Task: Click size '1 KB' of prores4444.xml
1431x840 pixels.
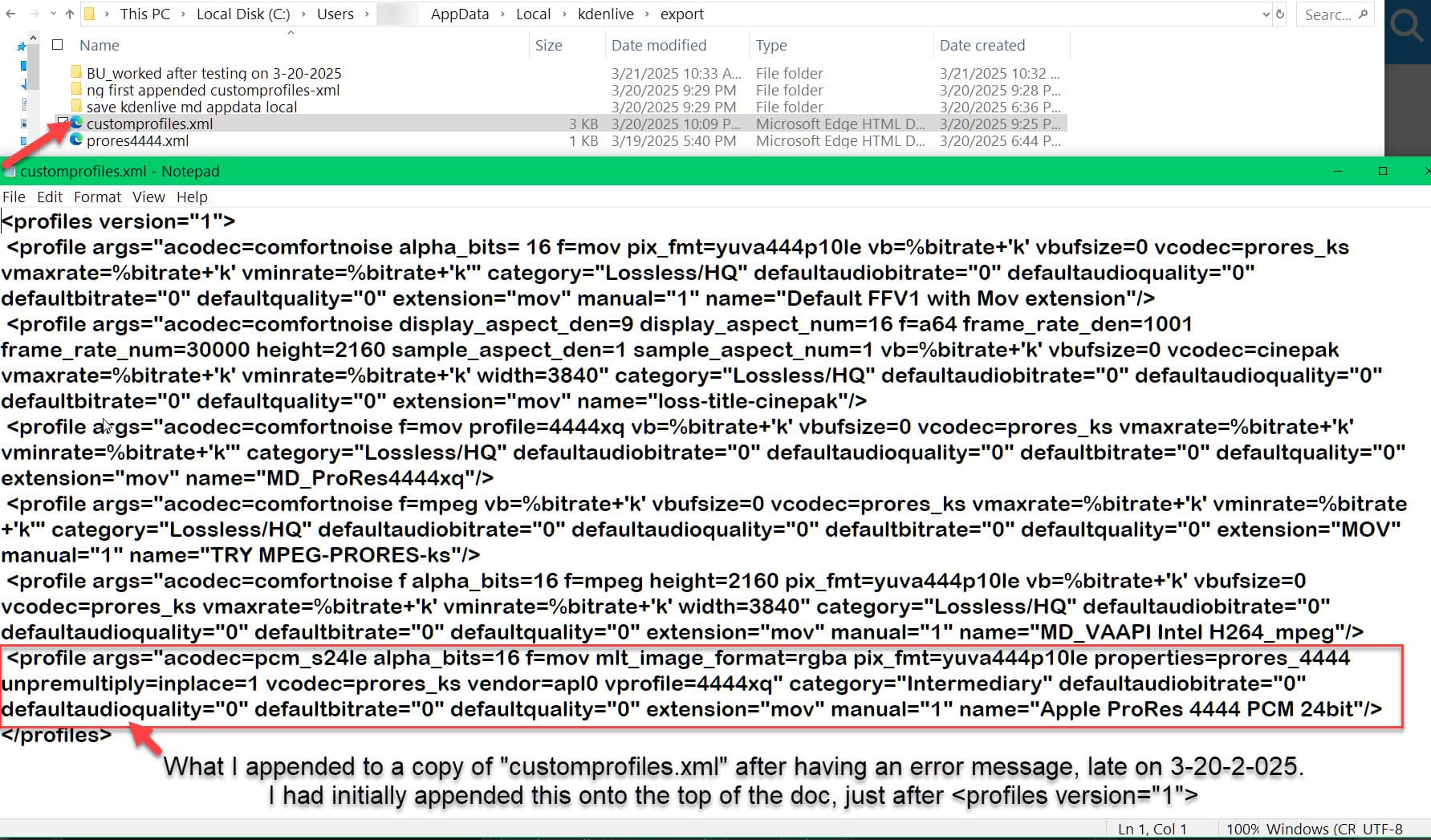Action: [583, 140]
